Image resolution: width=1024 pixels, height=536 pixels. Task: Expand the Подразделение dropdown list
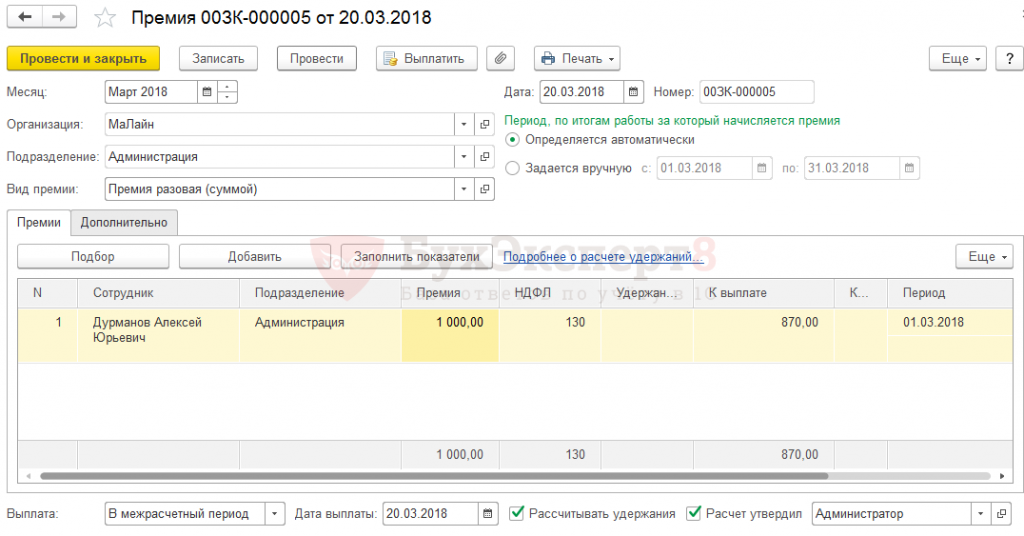464,157
